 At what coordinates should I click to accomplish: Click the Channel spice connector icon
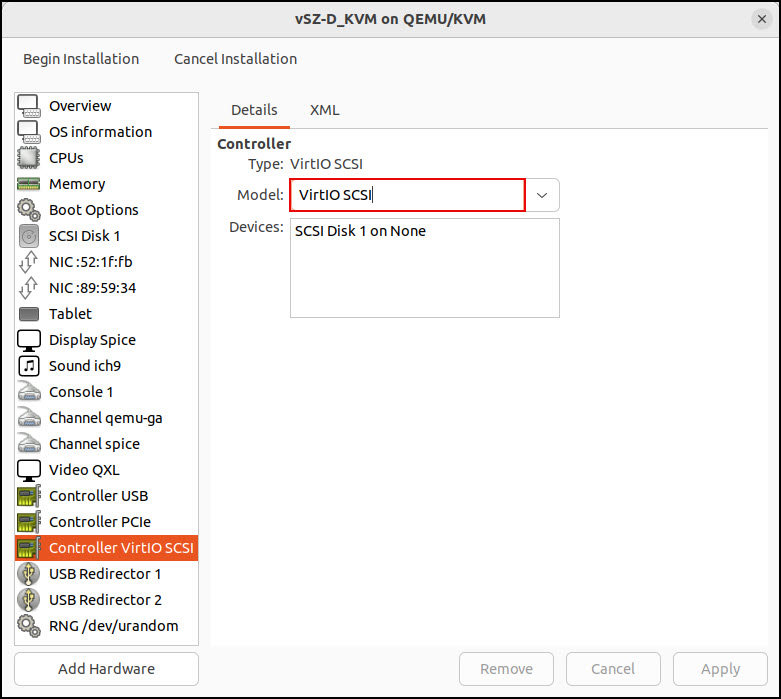[29, 444]
